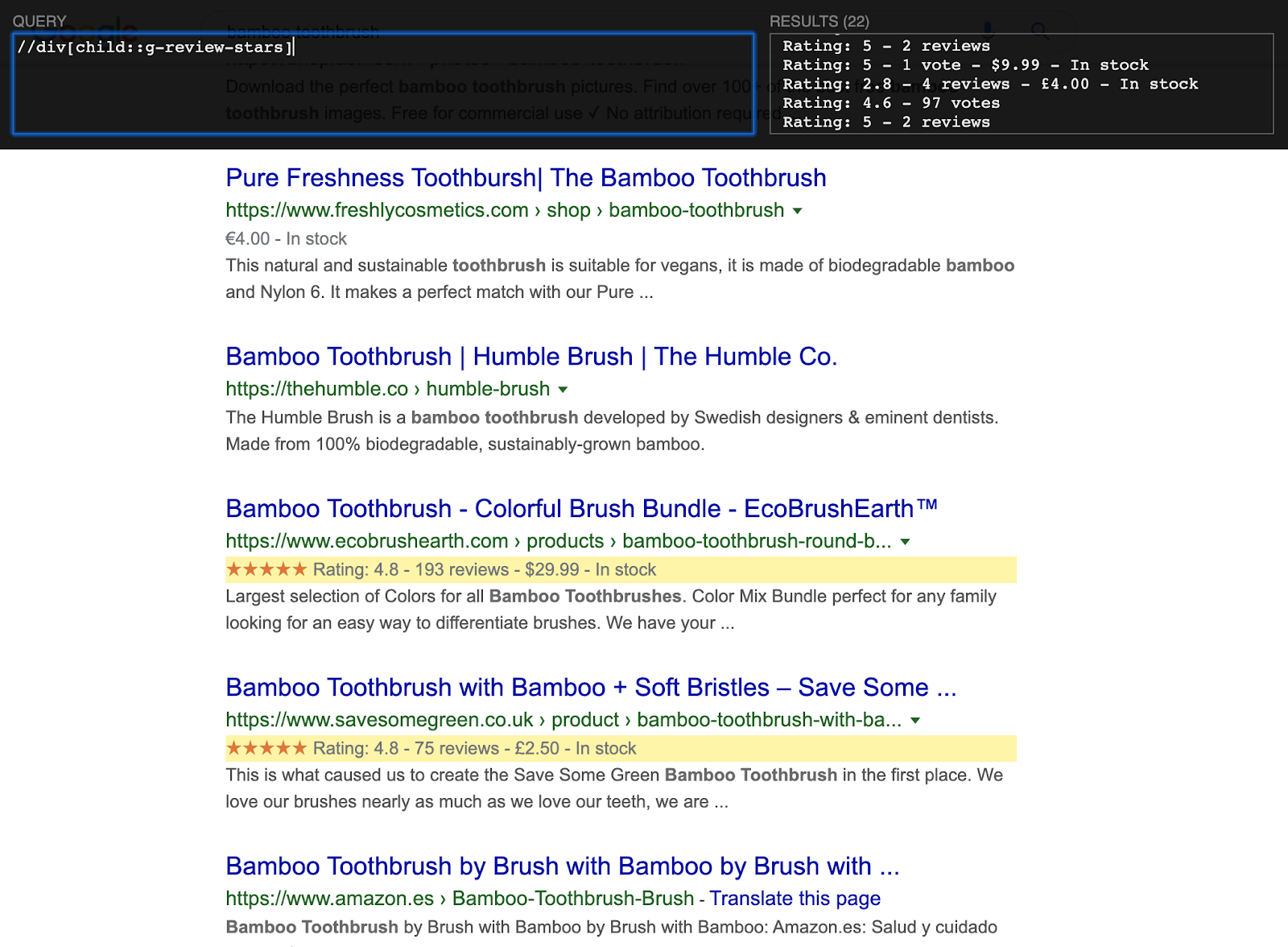Expand the arrow after the ecobrushearth.com URL
The width and height of the screenshot is (1288, 947).
coord(905,542)
